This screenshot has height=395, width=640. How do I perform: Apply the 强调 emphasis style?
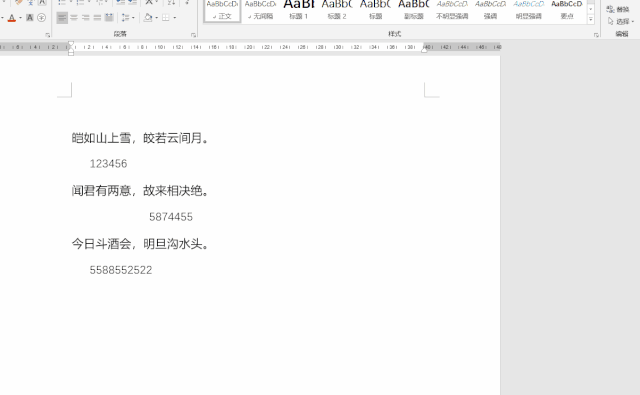490,11
